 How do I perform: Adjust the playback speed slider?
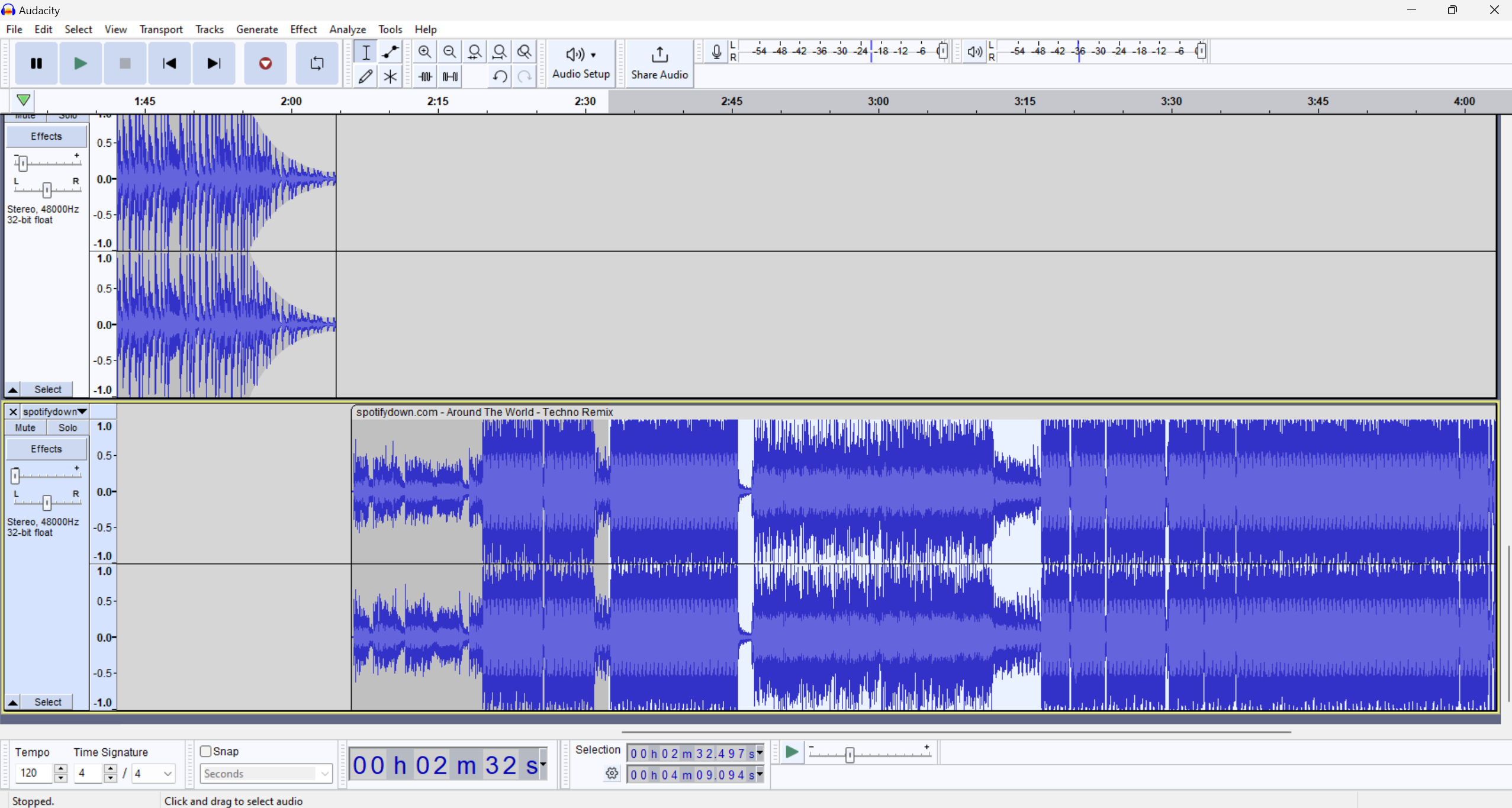point(850,755)
